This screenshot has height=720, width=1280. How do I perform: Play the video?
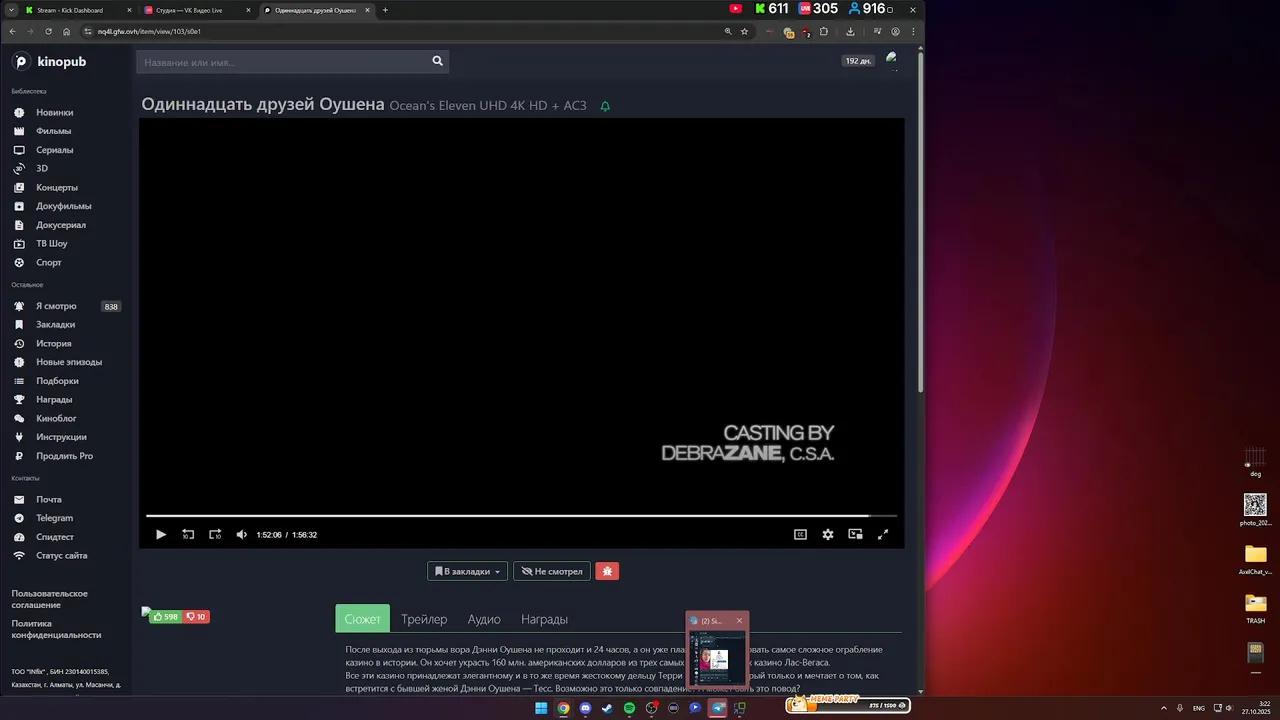161,535
